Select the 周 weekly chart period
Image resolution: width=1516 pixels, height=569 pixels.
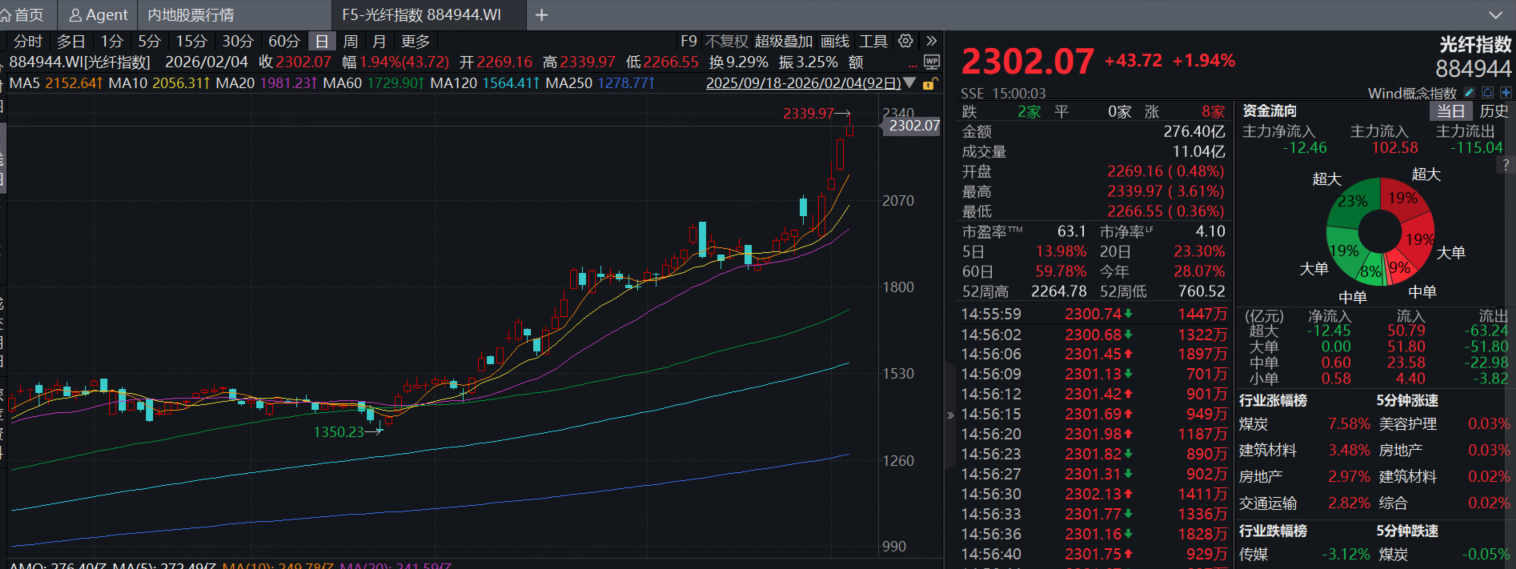350,41
